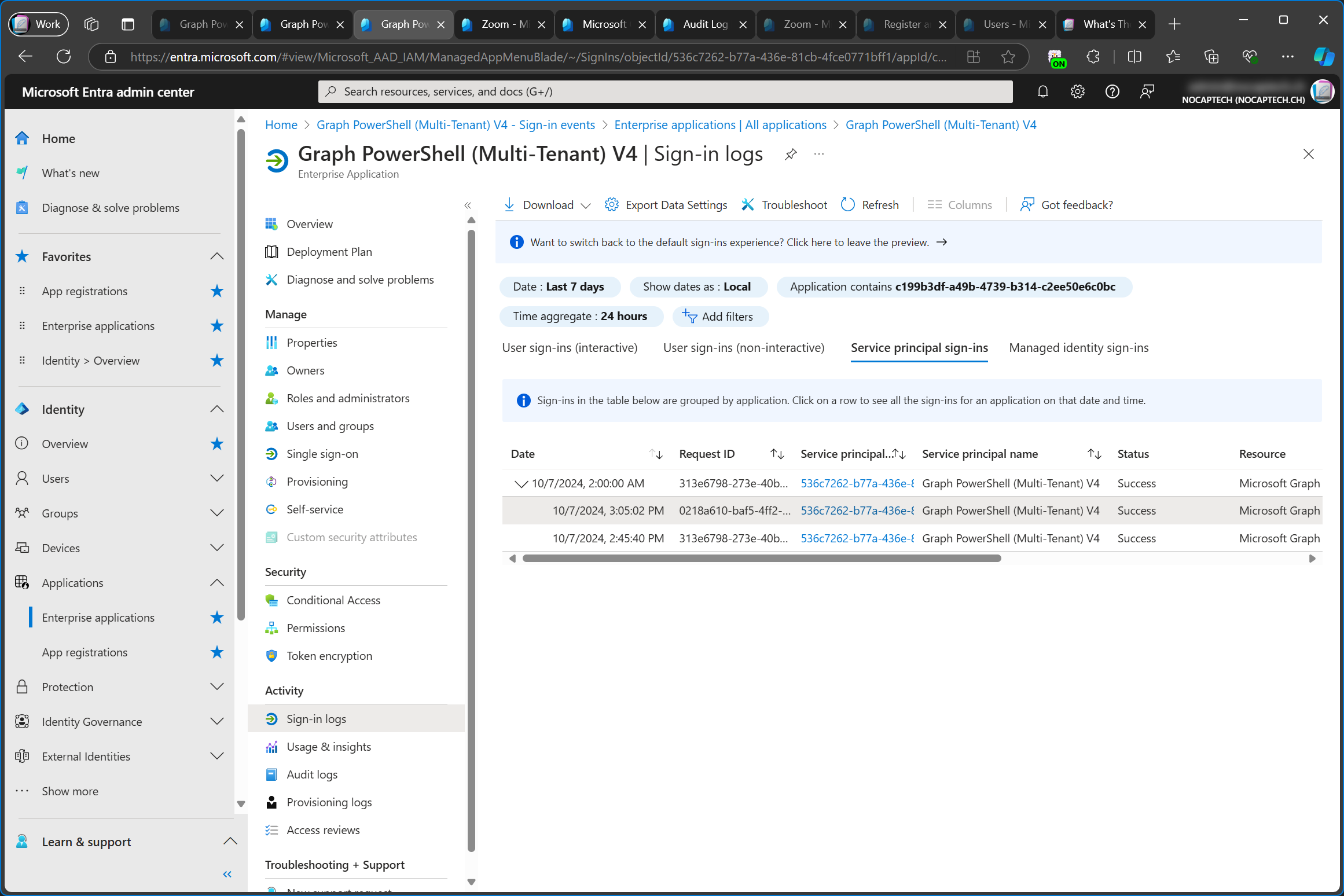Click Got feedback? button

pyautogui.click(x=1066, y=205)
